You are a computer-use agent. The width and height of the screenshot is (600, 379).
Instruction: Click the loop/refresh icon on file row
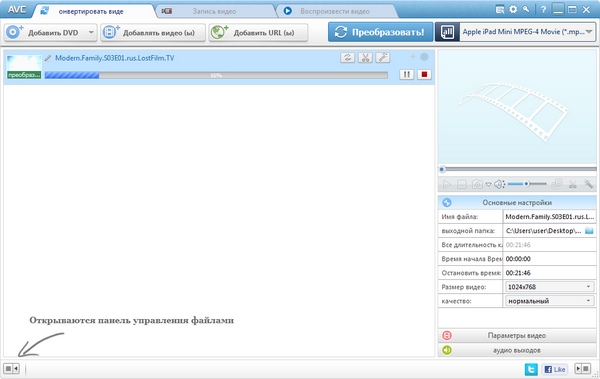tap(347, 58)
